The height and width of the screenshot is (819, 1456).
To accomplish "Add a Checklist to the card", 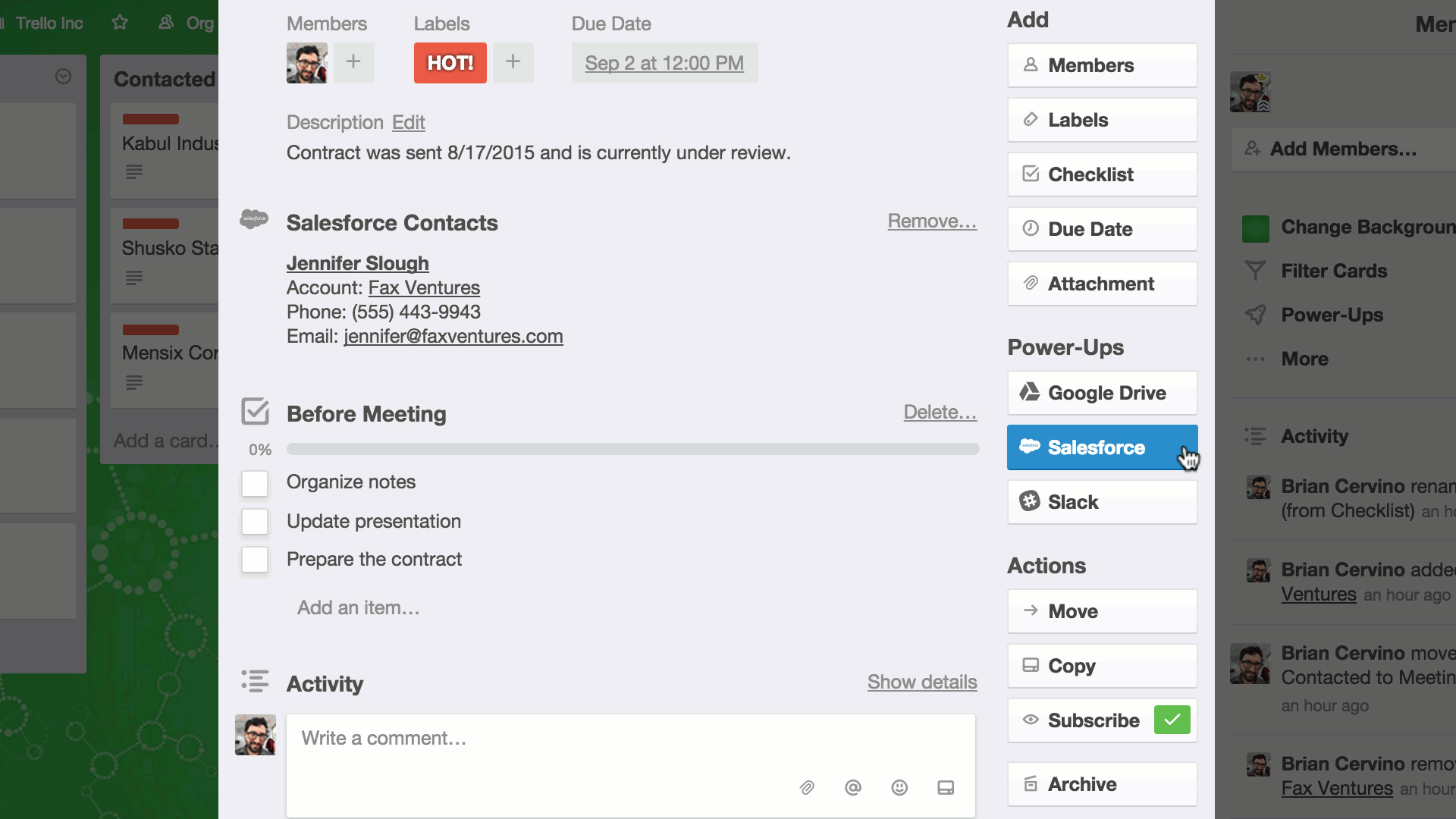I will point(1102,174).
